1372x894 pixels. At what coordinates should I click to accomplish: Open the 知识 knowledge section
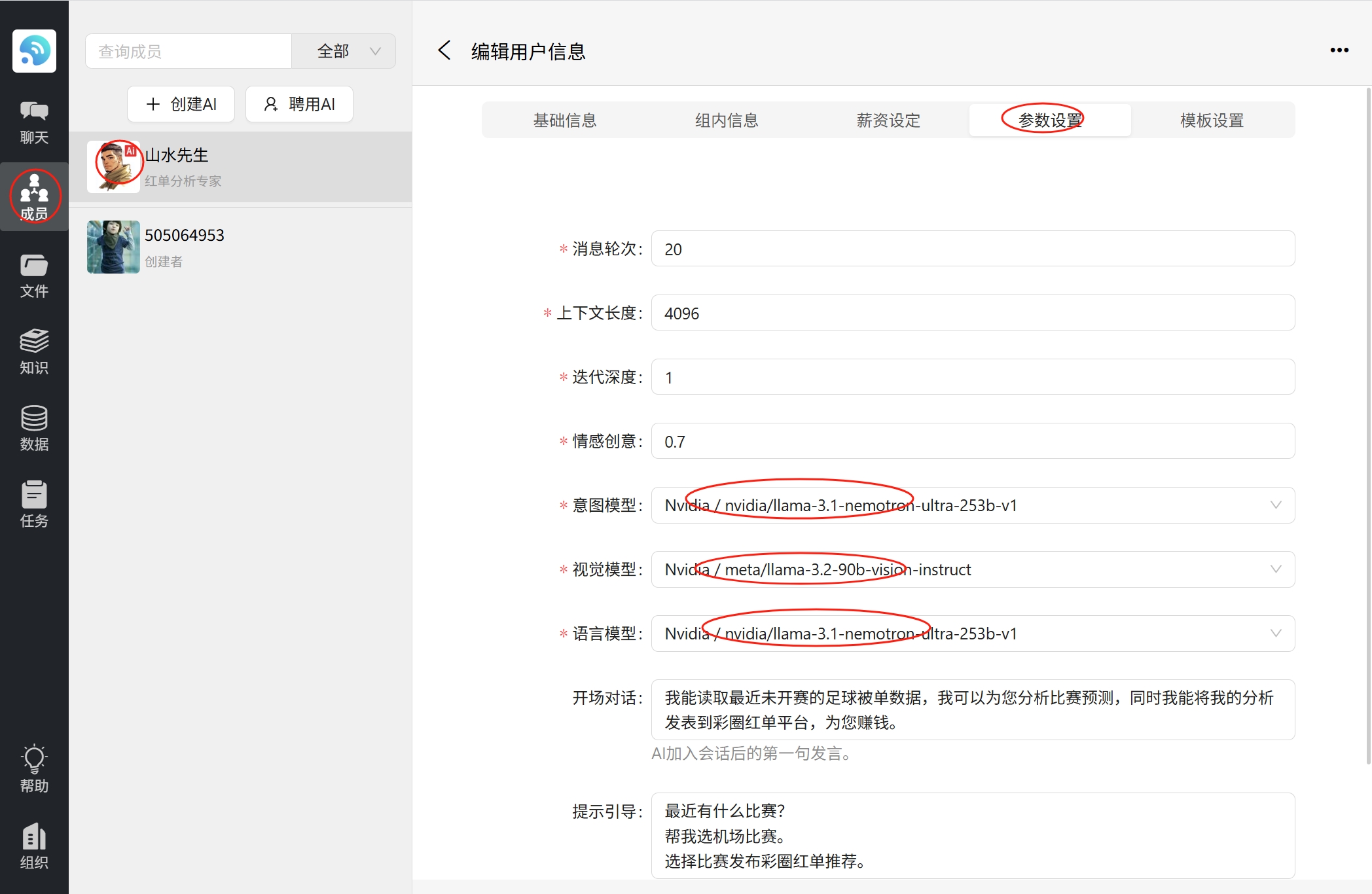click(x=34, y=352)
